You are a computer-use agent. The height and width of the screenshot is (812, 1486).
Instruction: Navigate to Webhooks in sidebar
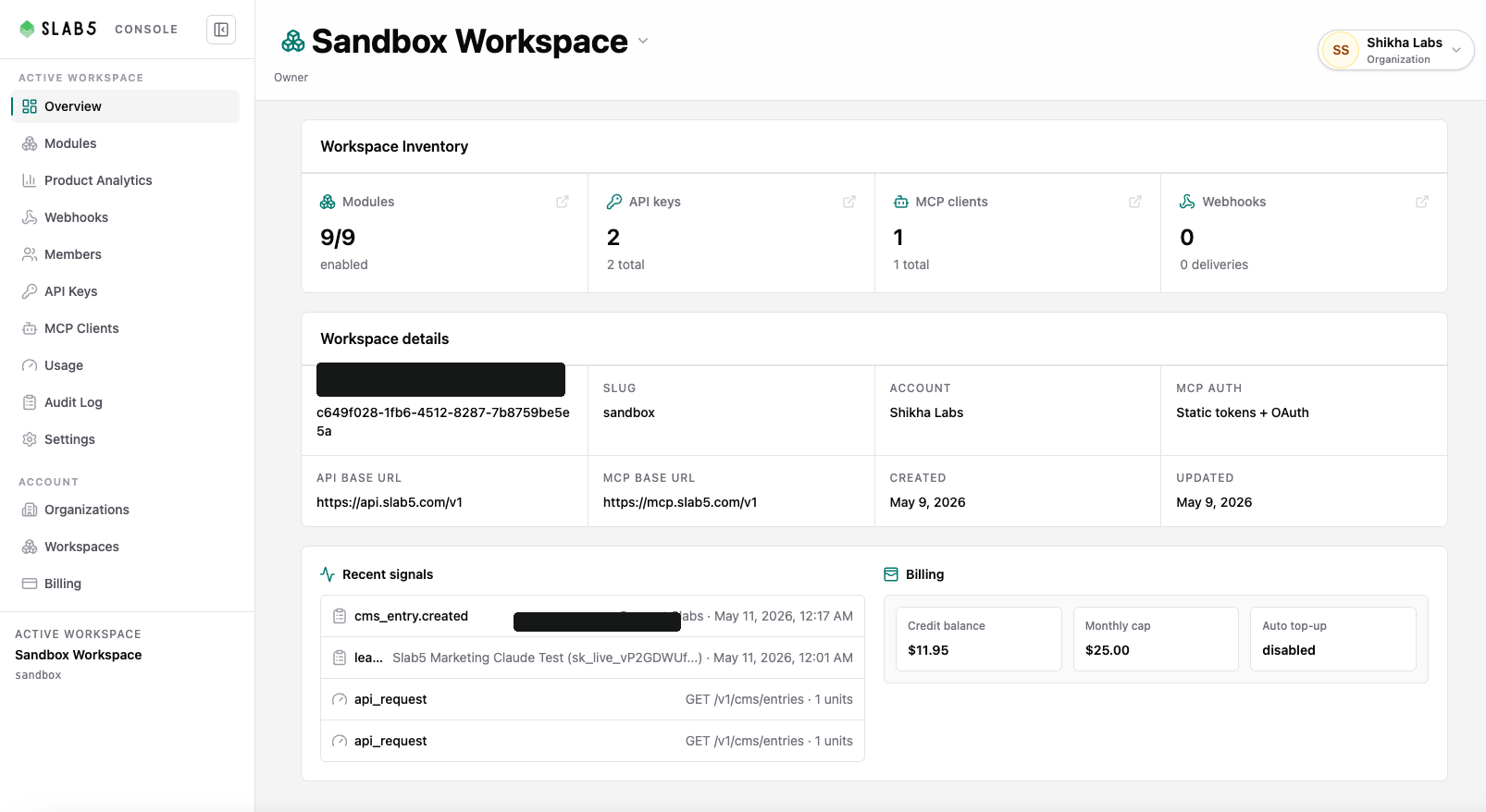(125, 217)
